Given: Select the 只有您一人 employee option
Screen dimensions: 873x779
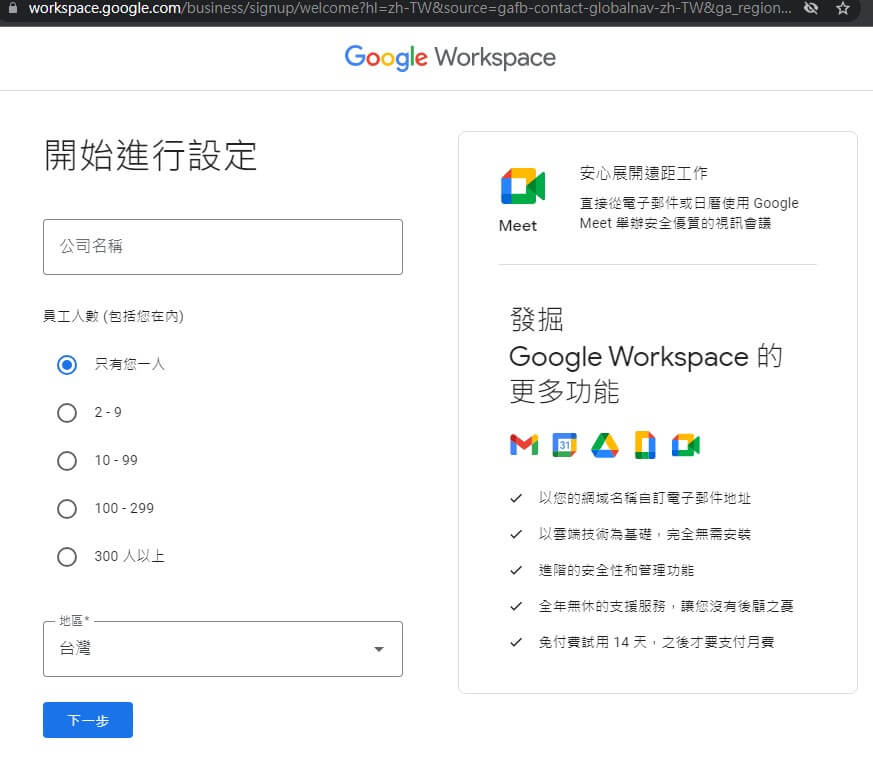Looking at the screenshot, I should coord(67,364).
